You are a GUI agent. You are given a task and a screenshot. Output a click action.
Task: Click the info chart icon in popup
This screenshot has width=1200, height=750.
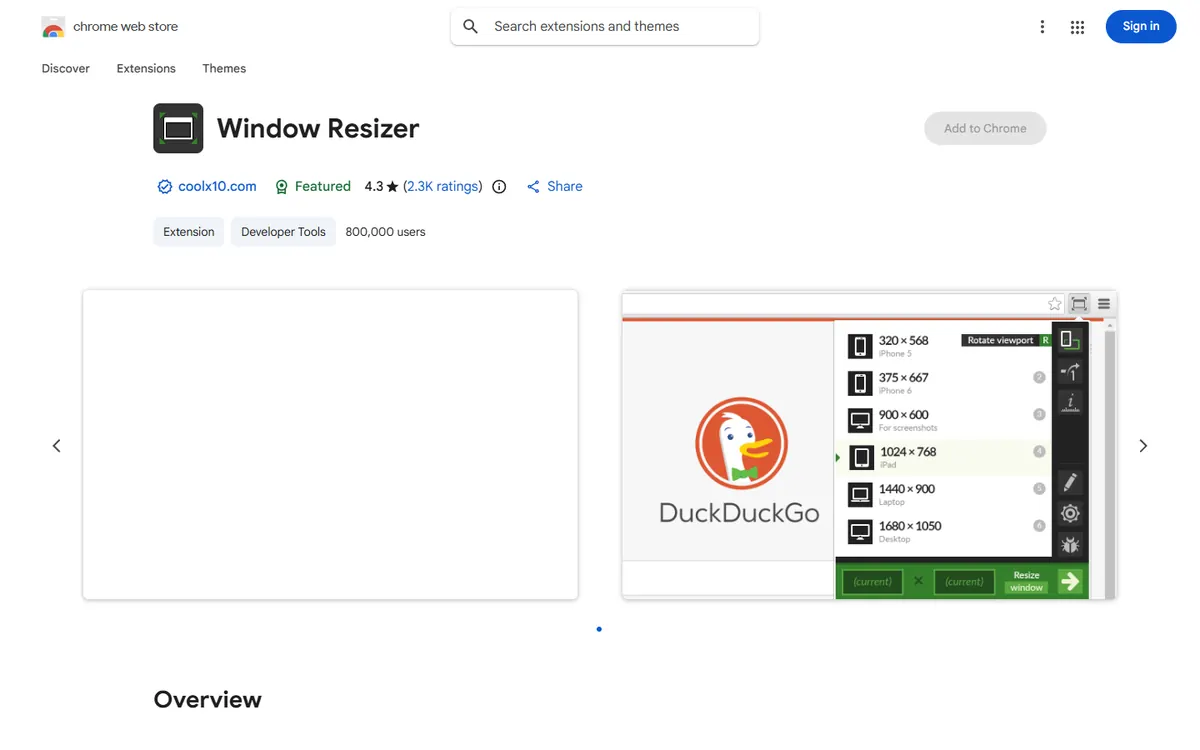[1070, 404]
